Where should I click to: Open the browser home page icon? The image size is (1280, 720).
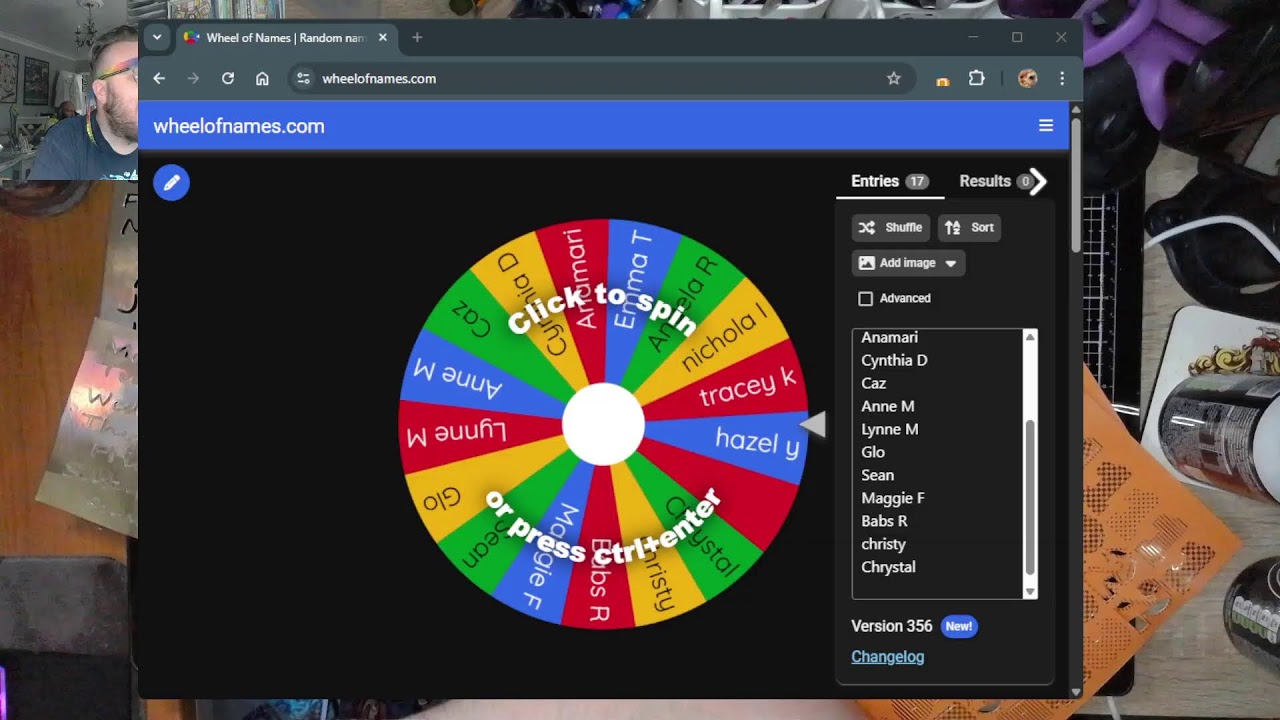point(262,78)
